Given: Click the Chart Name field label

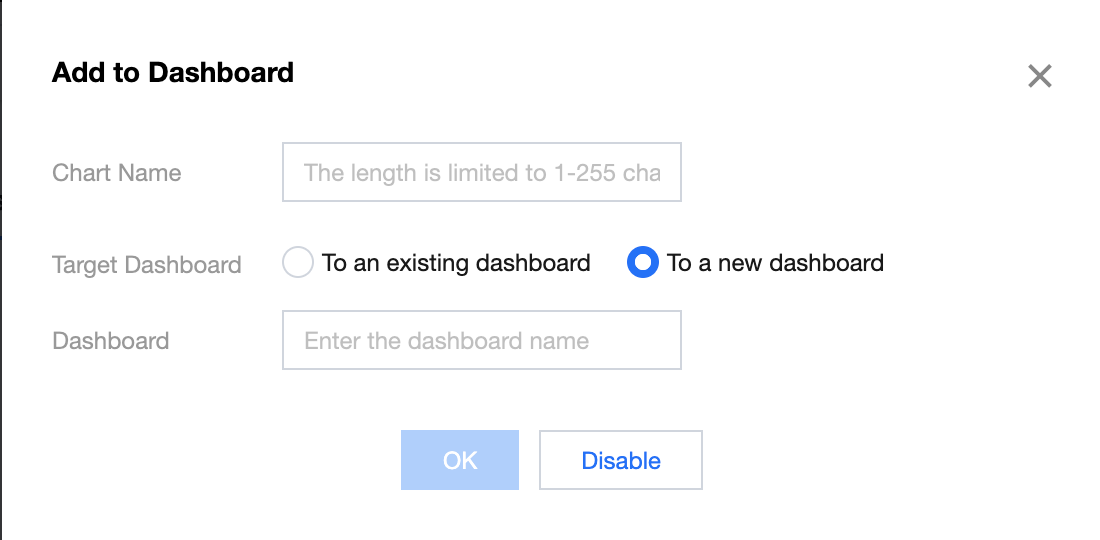Looking at the screenshot, I should [x=116, y=173].
